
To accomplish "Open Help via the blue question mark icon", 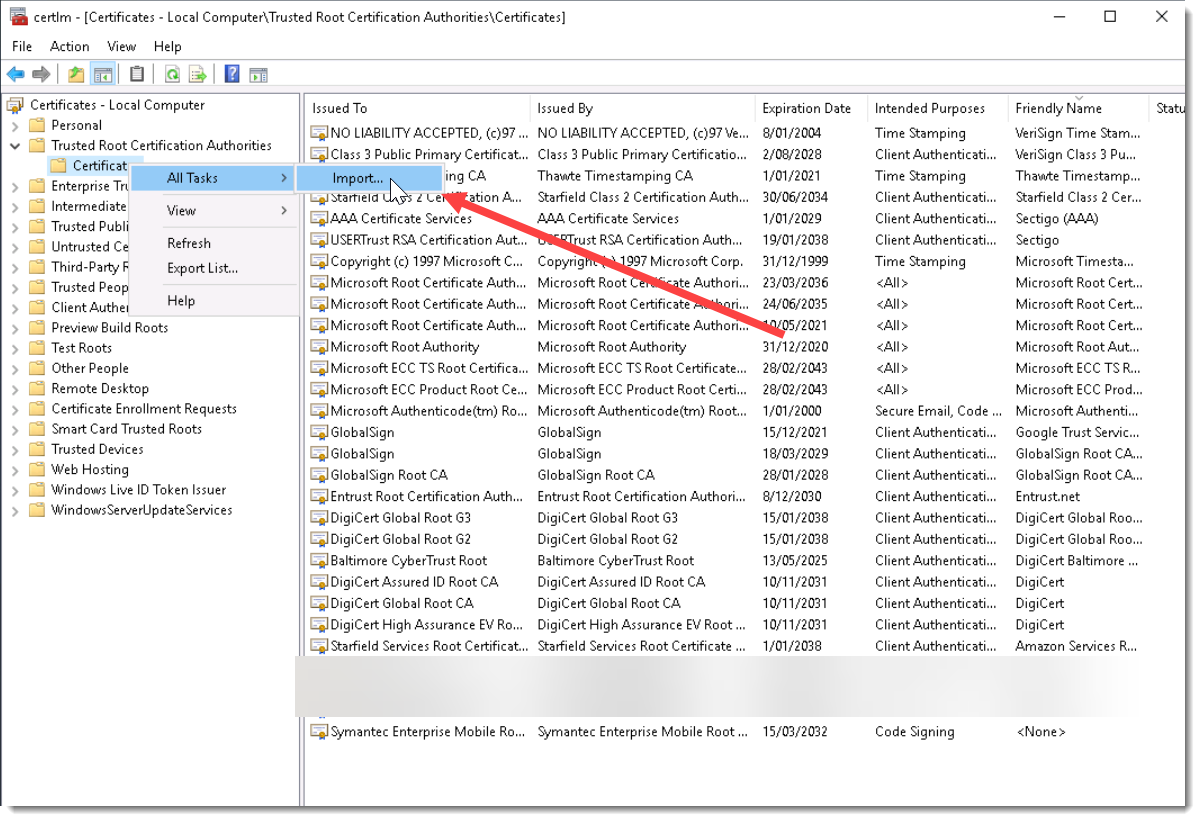I will point(232,74).
